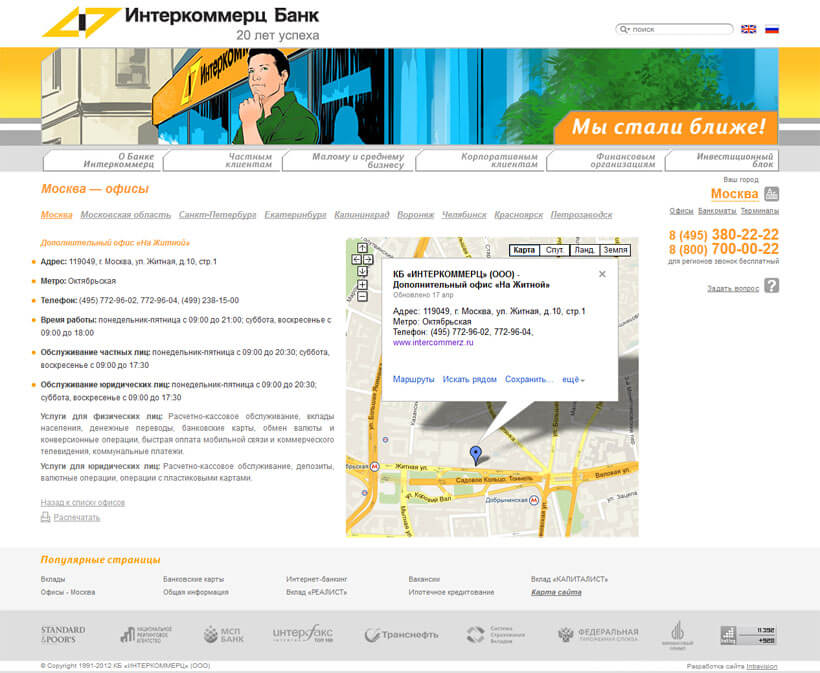This screenshot has width=820, height=673.
Task: Select Челябинск city link
Action: click(x=464, y=215)
